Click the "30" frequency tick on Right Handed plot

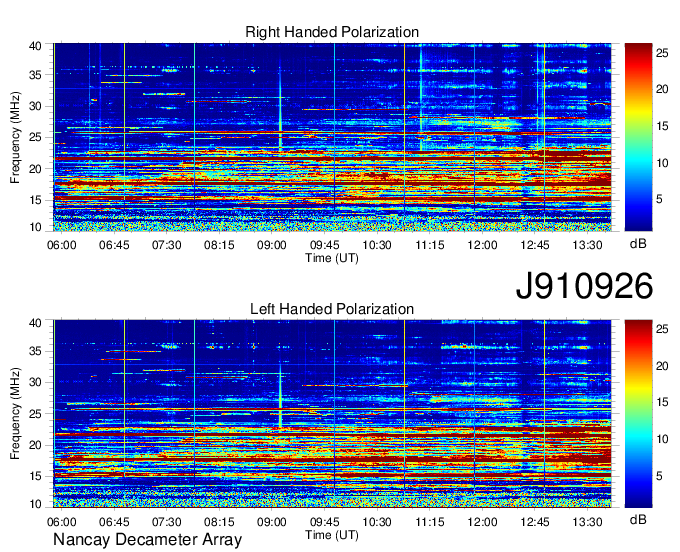[35, 106]
